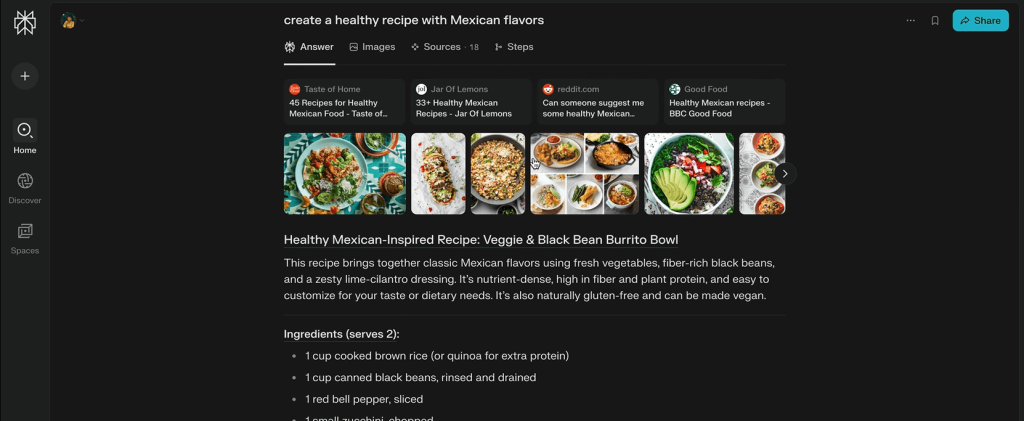
Task: Open the Spaces icon
Action: [25, 231]
